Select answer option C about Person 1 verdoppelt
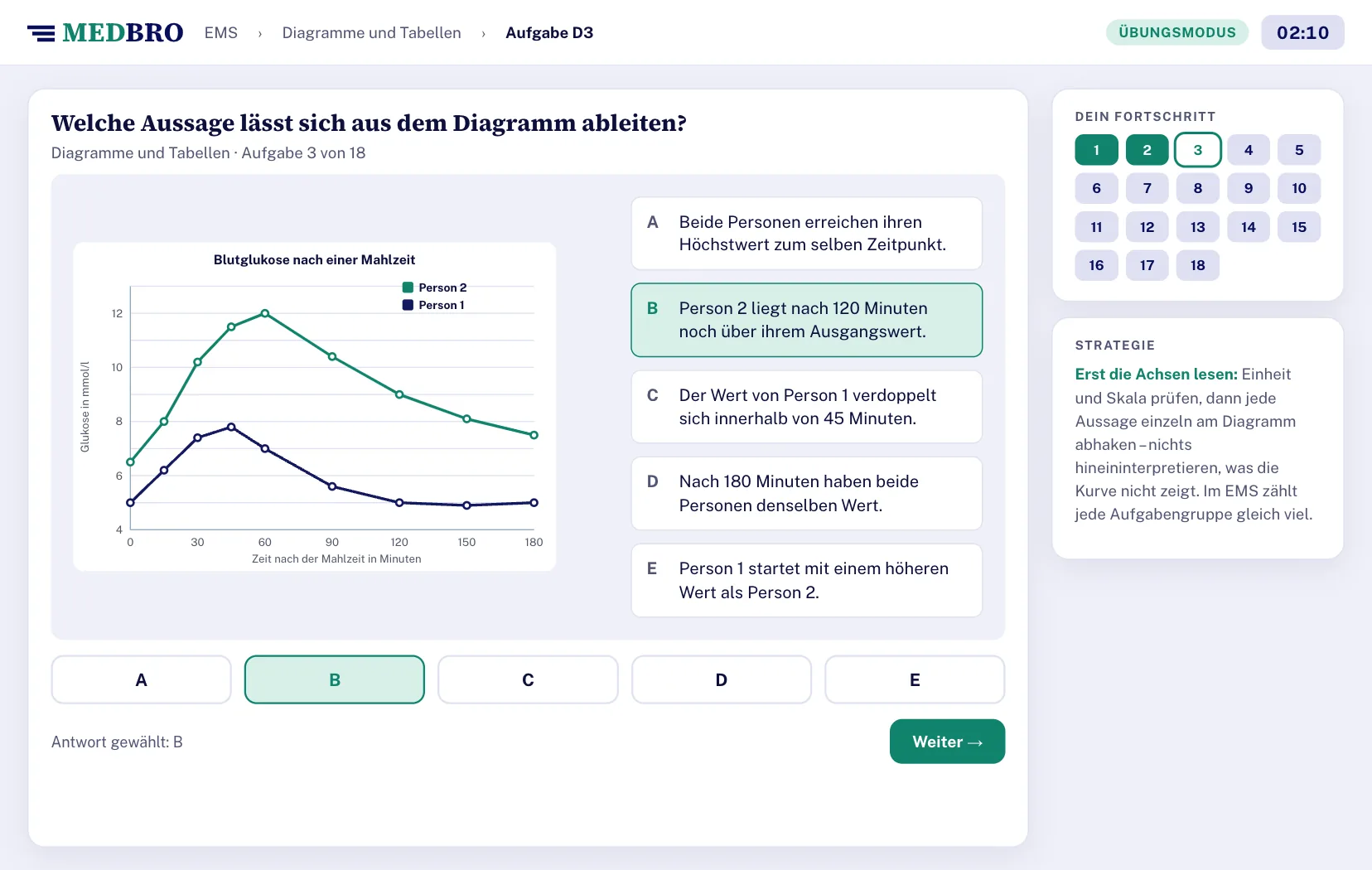Image resolution: width=1372 pixels, height=870 pixels. (806, 407)
